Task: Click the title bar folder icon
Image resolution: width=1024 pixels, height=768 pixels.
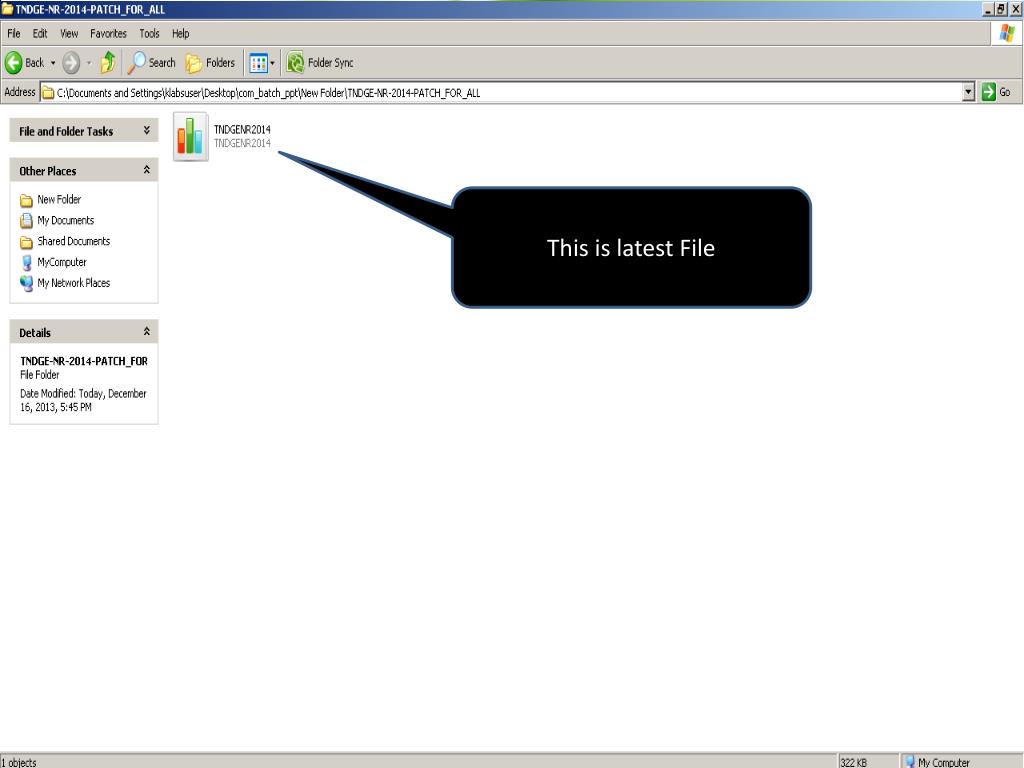Action: click(7, 9)
